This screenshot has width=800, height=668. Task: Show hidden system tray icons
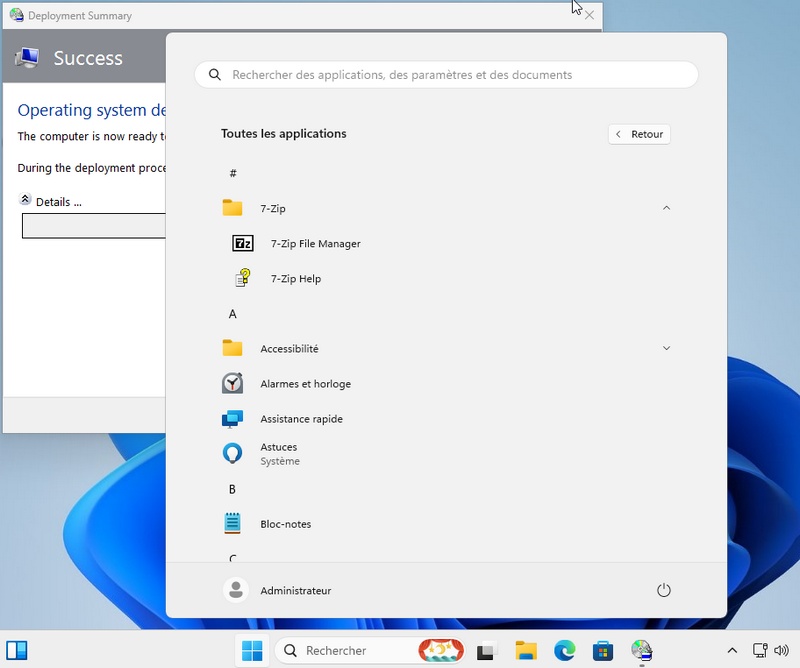click(x=732, y=651)
